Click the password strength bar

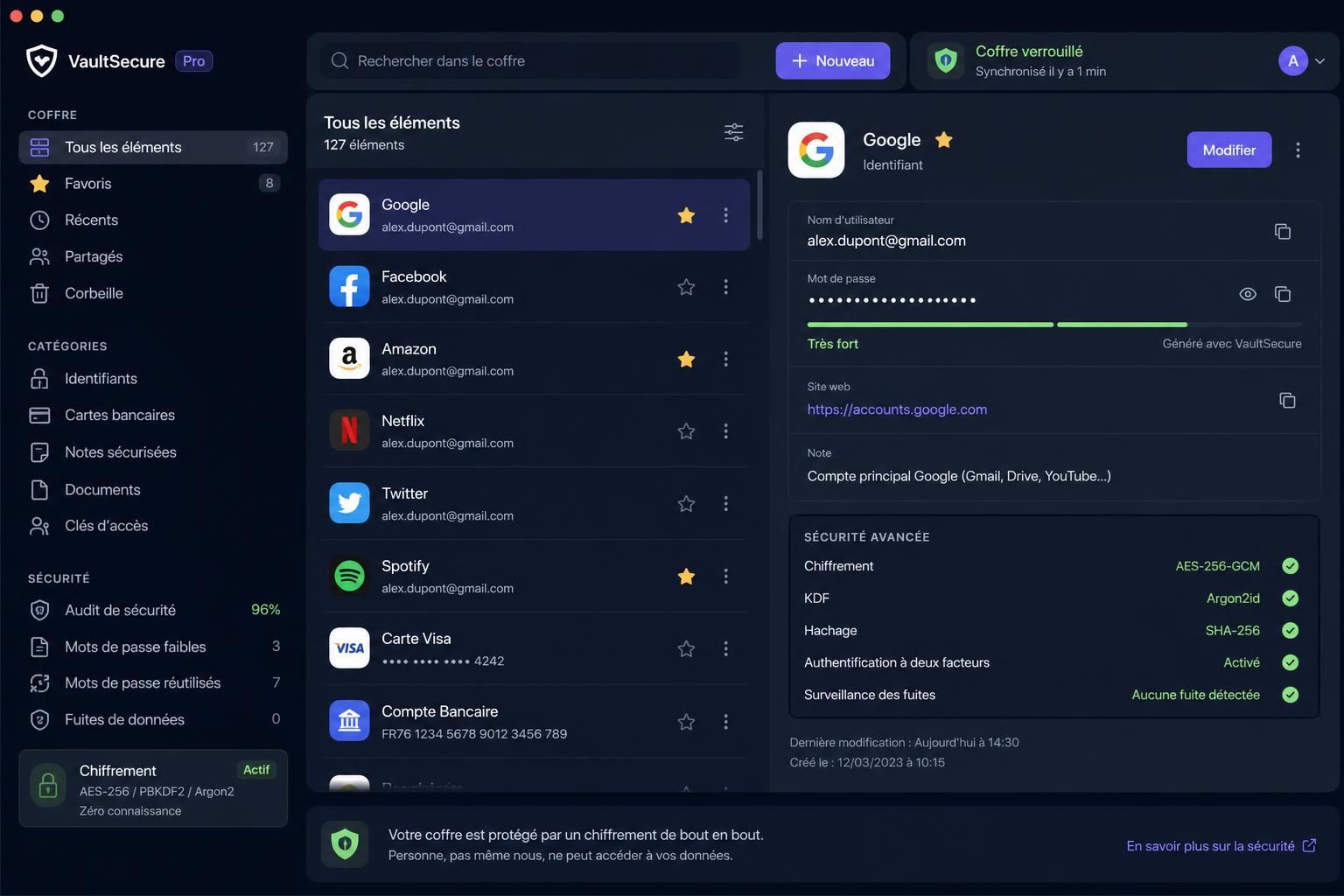pyautogui.click(x=1054, y=325)
